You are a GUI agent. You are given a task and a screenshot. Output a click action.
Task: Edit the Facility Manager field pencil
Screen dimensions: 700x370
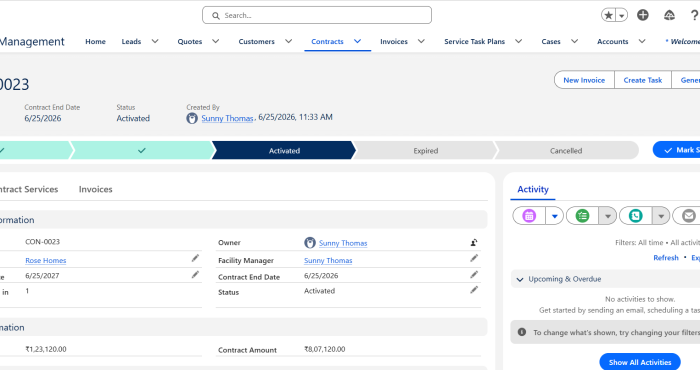click(474, 258)
